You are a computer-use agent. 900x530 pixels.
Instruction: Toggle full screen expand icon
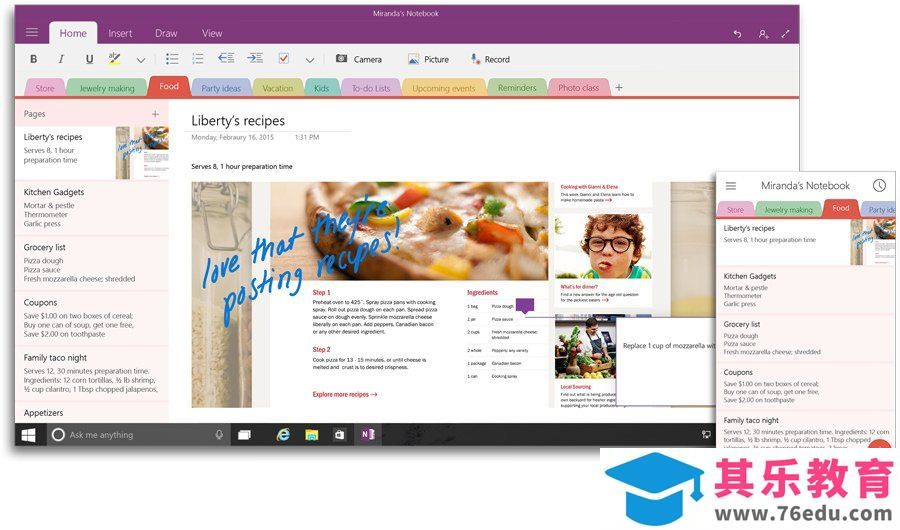tap(785, 34)
